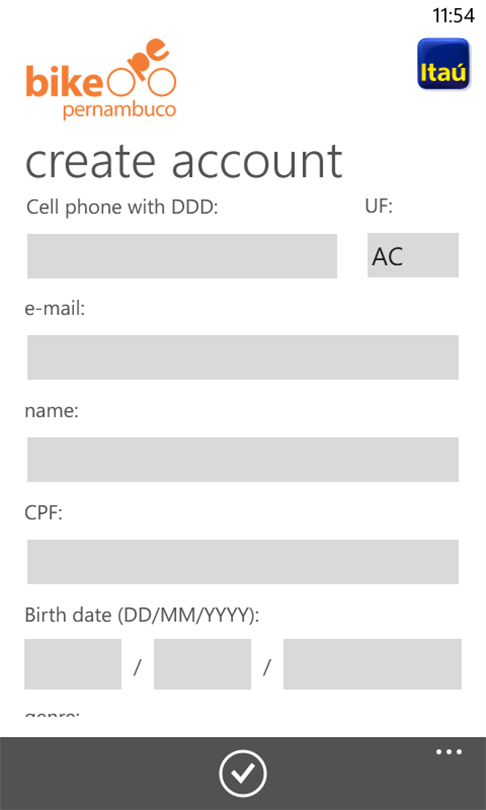Screen dimensions: 486x810
Task: Open the UF state dropdown showing AC
Action: [413, 255]
